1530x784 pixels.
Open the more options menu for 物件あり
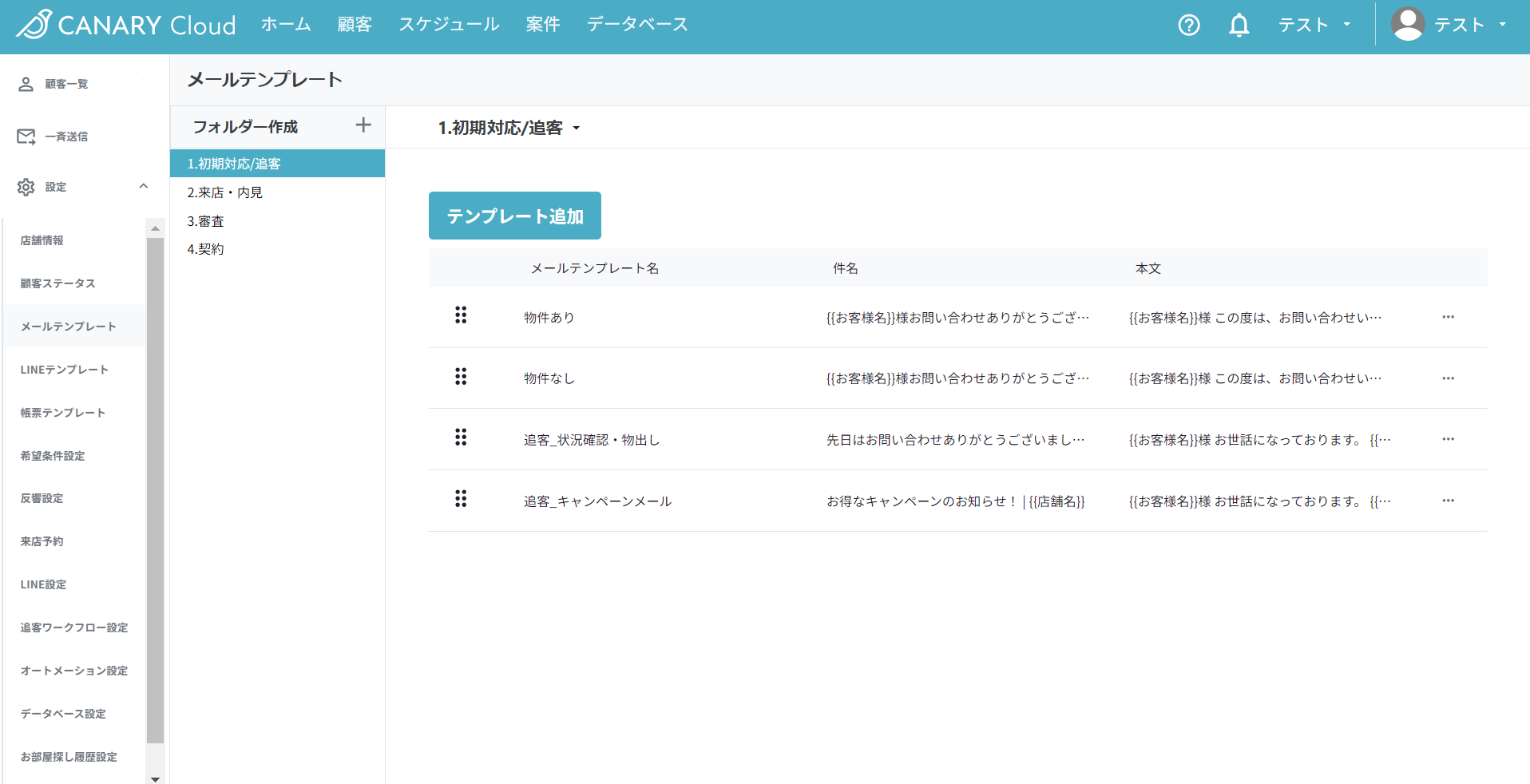coord(1448,317)
